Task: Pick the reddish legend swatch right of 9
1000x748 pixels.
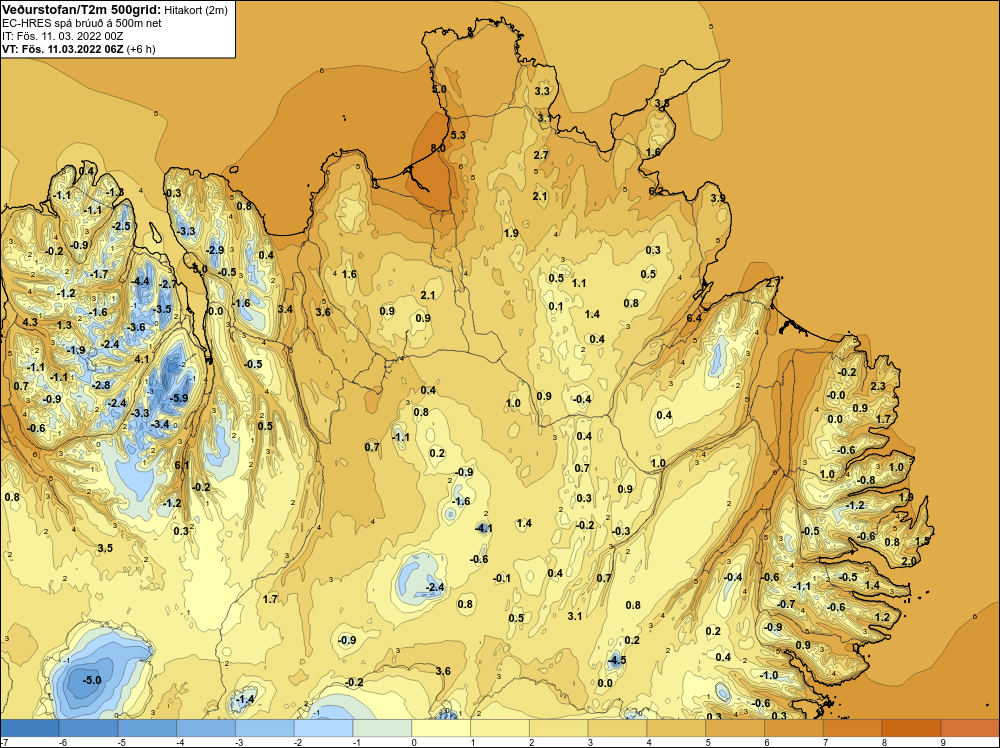Action: pos(970,728)
